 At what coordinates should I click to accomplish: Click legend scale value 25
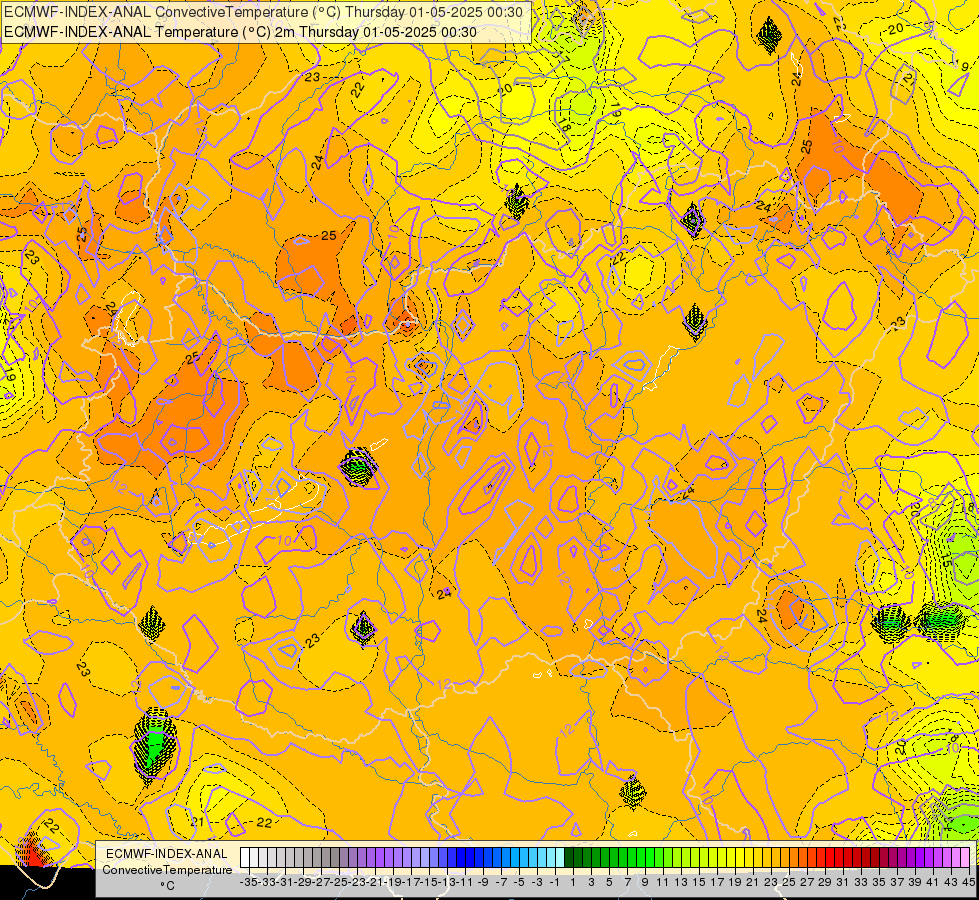pyautogui.click(x=789, y=882)
